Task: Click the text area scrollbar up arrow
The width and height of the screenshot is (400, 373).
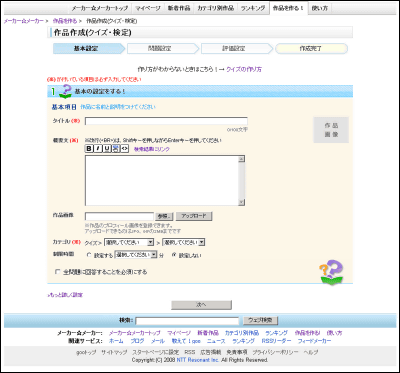Action: tap(242, 159)
